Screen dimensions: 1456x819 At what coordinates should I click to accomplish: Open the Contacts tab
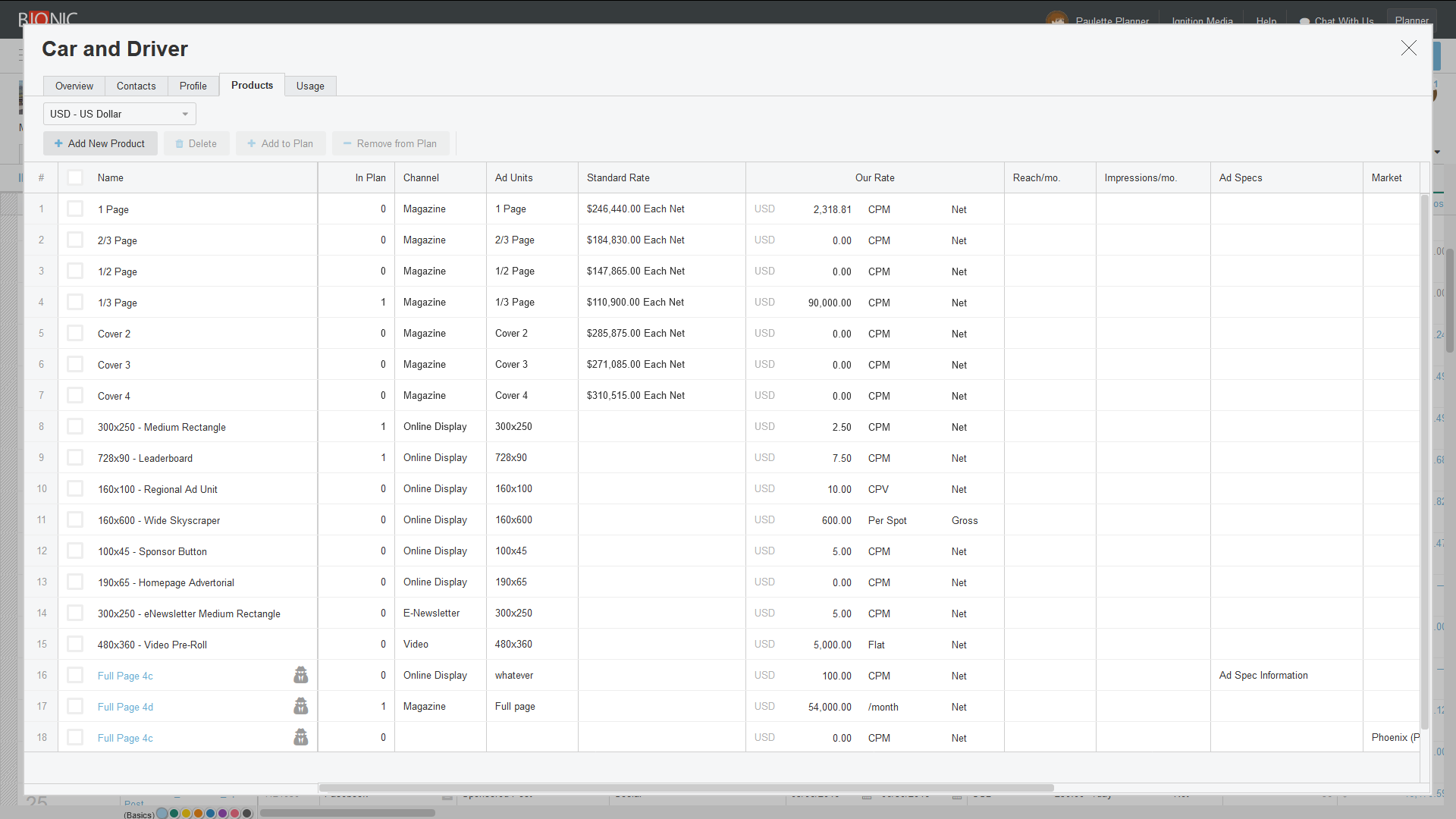[x=136, y=86]
